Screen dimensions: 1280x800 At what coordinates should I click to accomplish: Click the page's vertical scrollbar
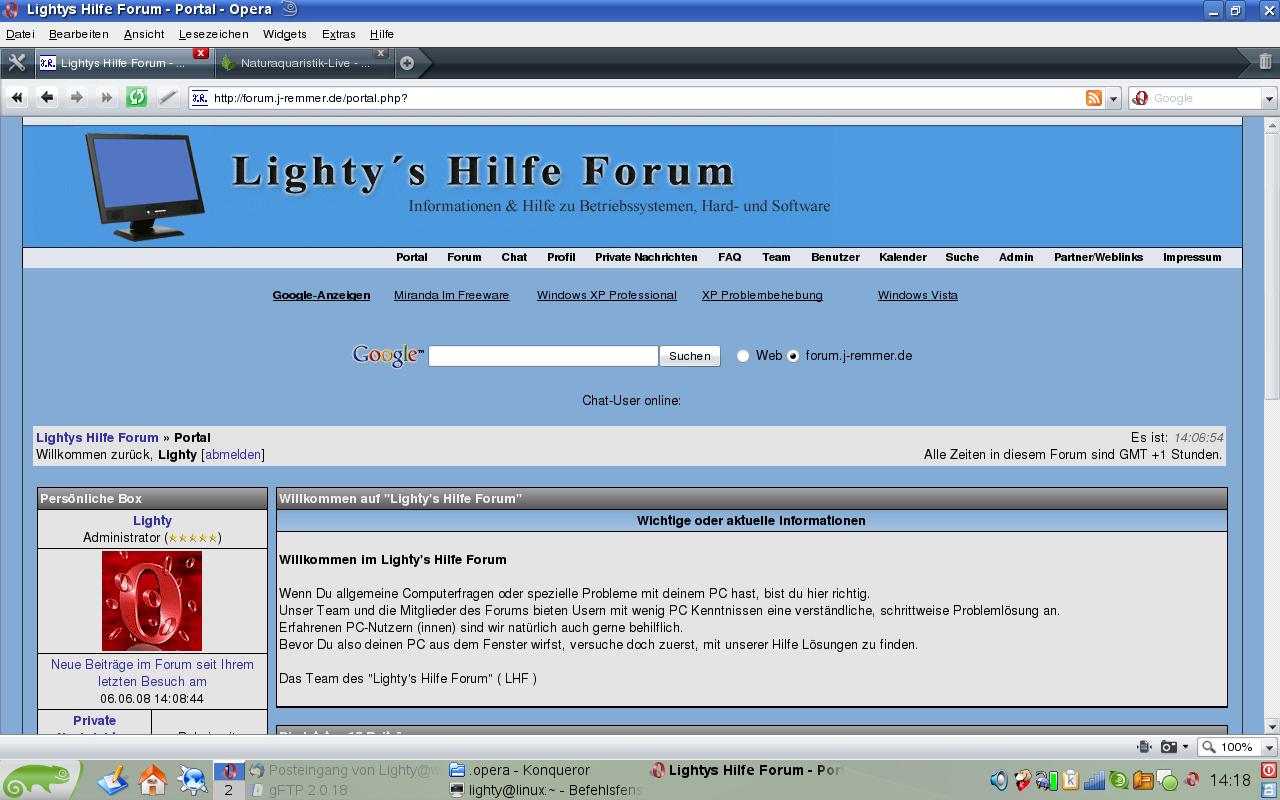(1272, 425)
